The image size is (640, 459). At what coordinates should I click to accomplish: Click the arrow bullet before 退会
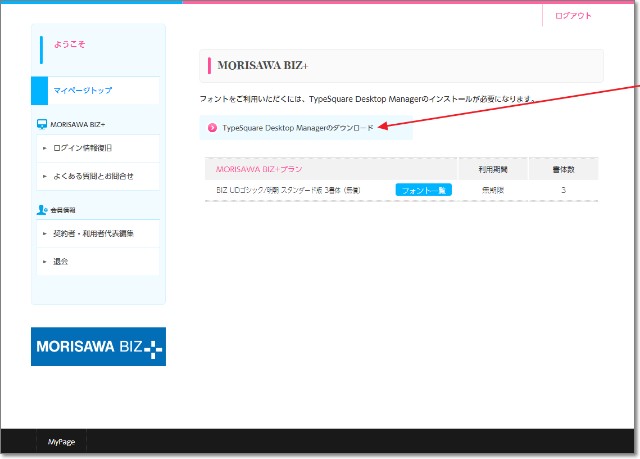point(45,261)
